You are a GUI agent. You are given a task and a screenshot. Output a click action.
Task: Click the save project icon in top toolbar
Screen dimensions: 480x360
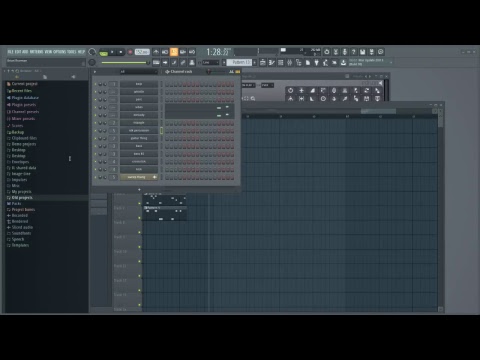[x=363, y=52]
